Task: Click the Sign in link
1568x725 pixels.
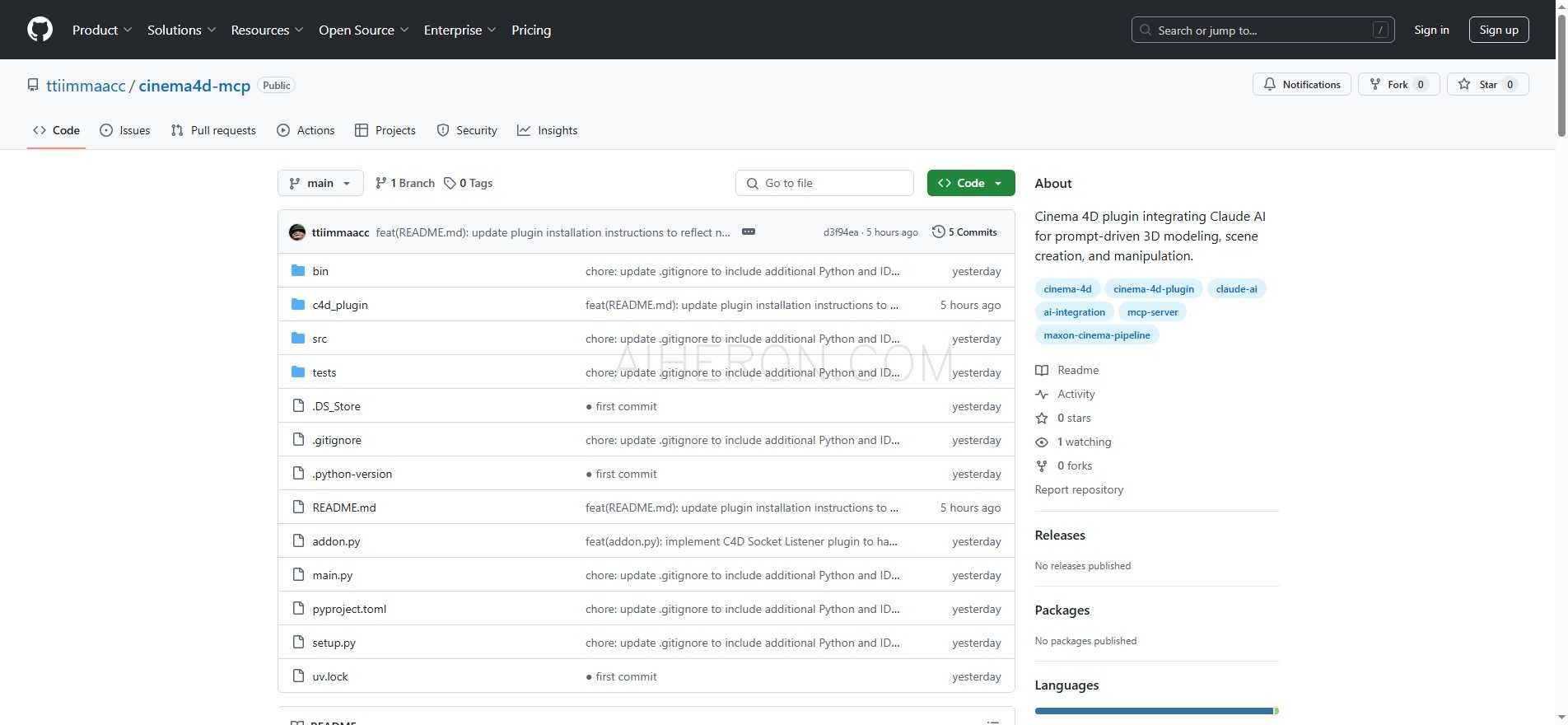Action: pyautogui.click(x=1431, y=30)
